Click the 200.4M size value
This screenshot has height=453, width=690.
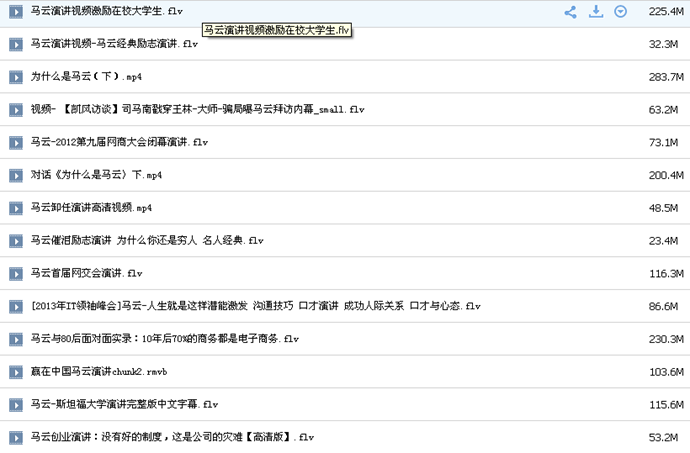[666, 175]
